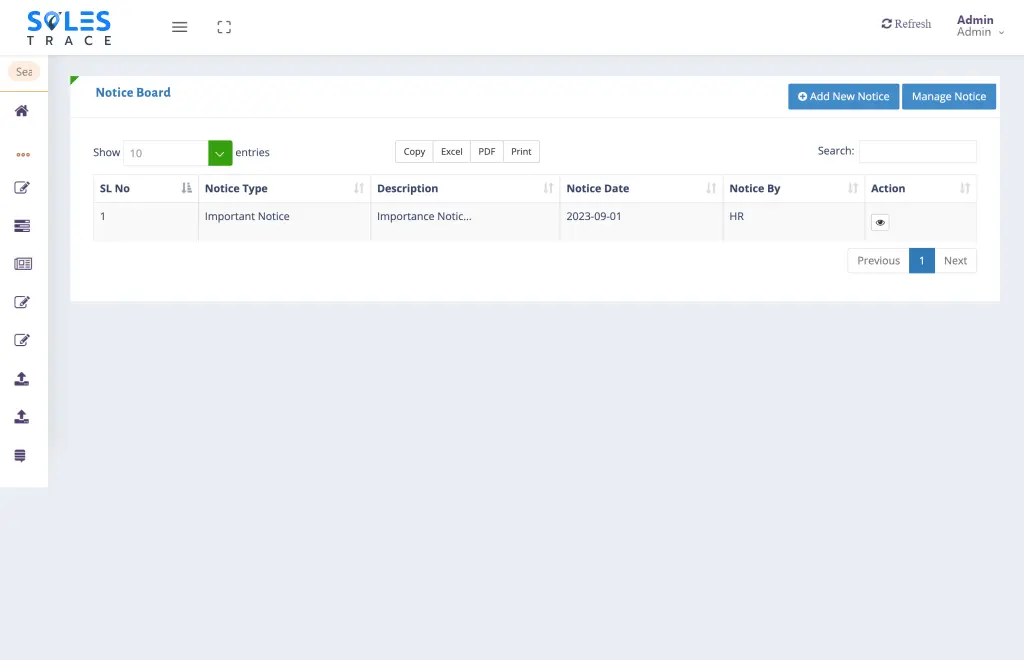
Task: Click the SalesTrace logo
Action: click(69, 27)
